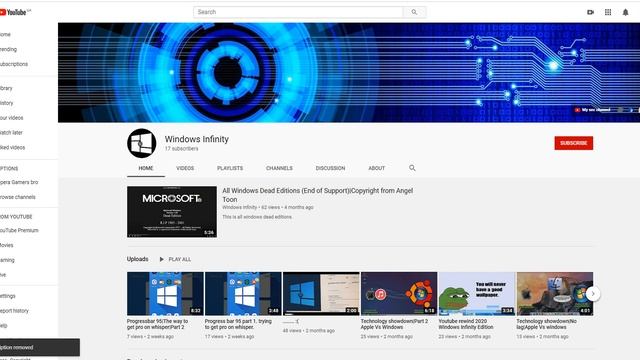Click the search magnifier button
The height and width of the screenshot is (360, 640).
[414, 12]
